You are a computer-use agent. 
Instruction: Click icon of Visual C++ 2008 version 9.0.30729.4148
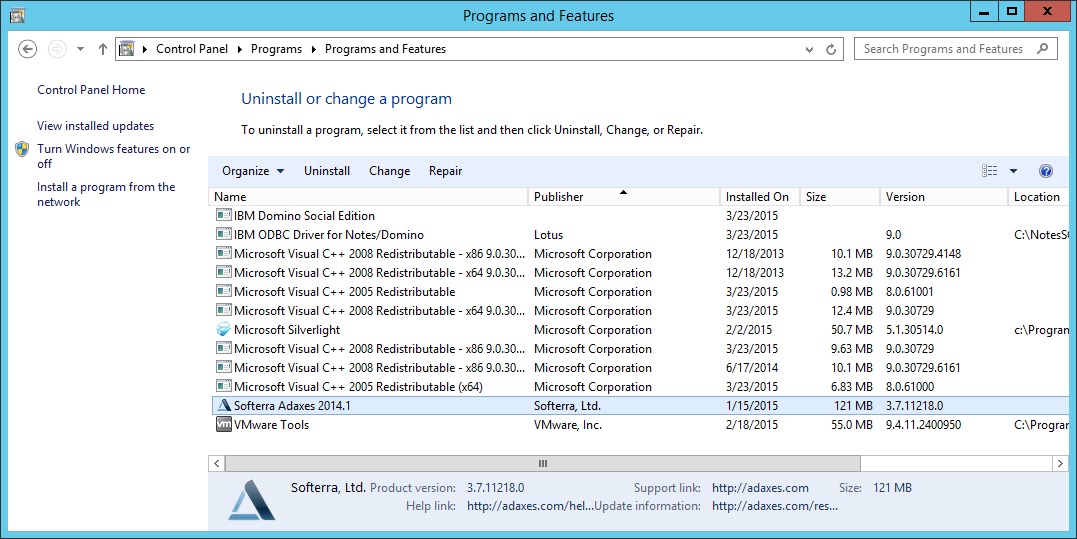tap(223, 253)
